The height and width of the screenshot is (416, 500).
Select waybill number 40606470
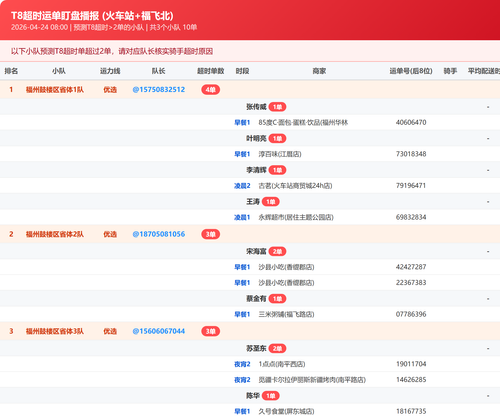[411, 123]
